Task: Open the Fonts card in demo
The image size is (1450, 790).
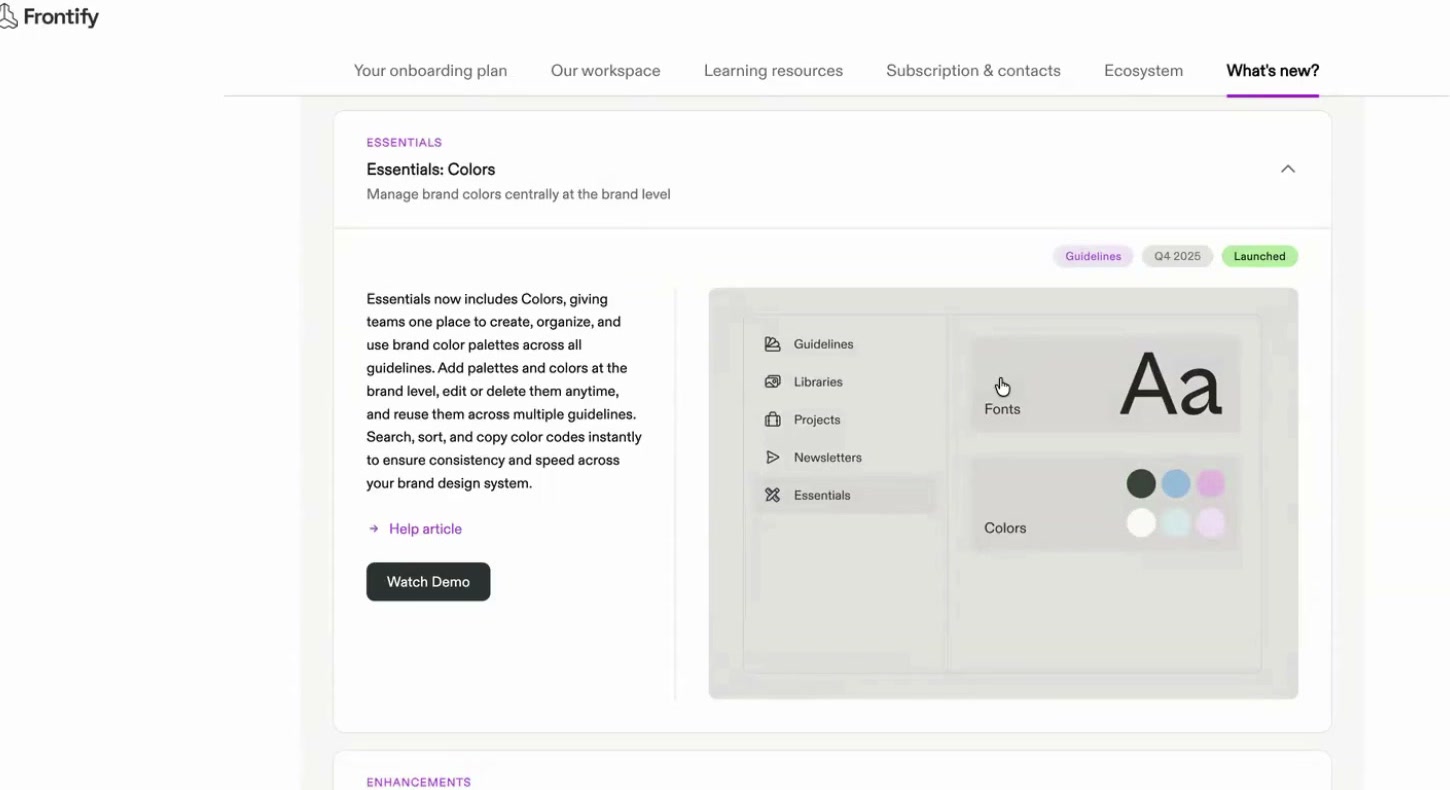Action: coord(1106,385)
